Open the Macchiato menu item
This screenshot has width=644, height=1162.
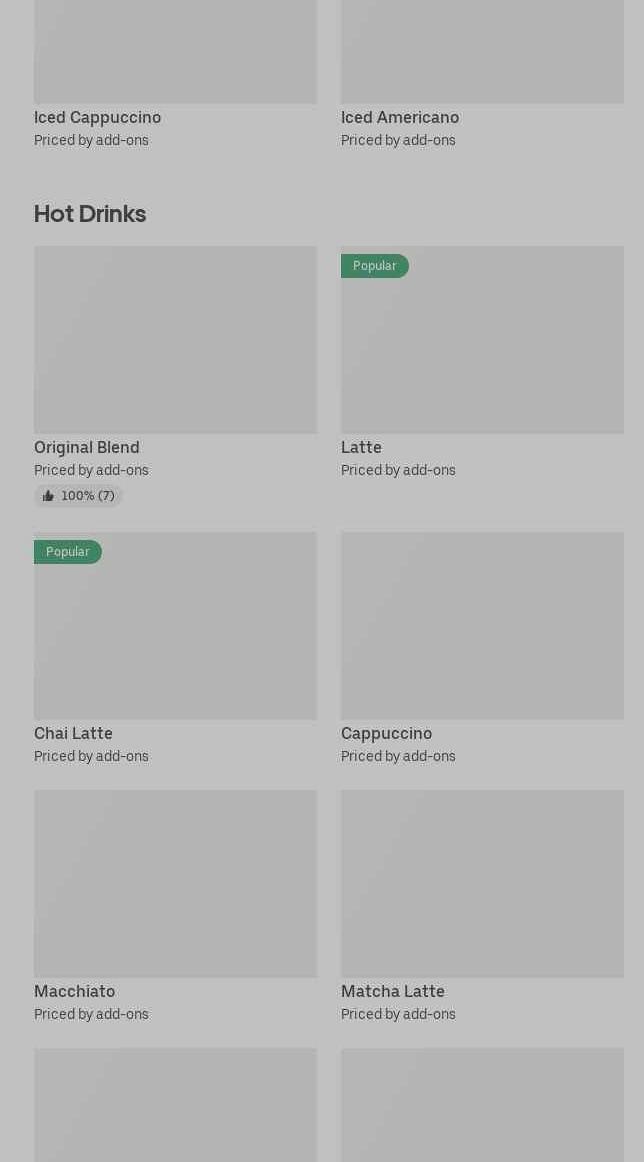(x=75, y=992)
